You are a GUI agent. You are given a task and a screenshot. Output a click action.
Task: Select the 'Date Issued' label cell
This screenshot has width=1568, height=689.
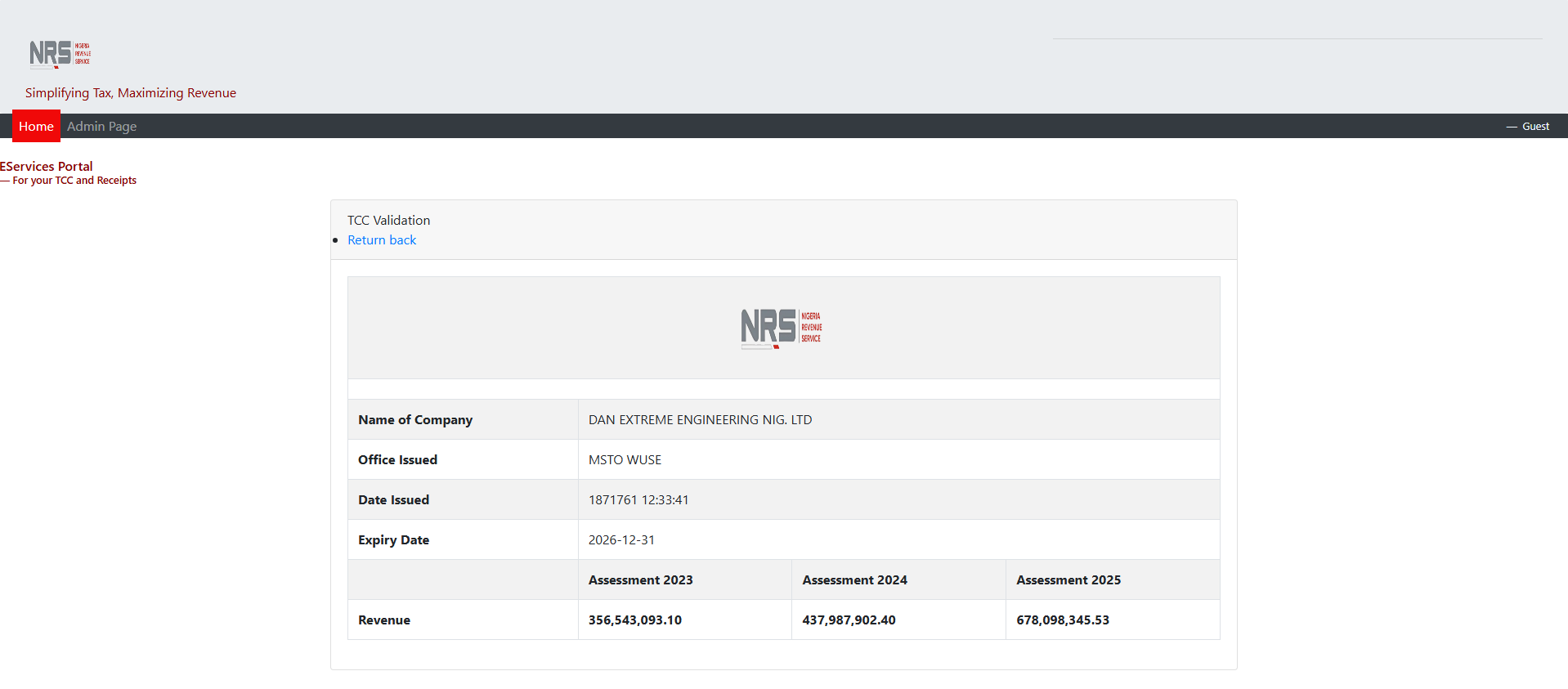pyautogui.click(x=463, y=499)
